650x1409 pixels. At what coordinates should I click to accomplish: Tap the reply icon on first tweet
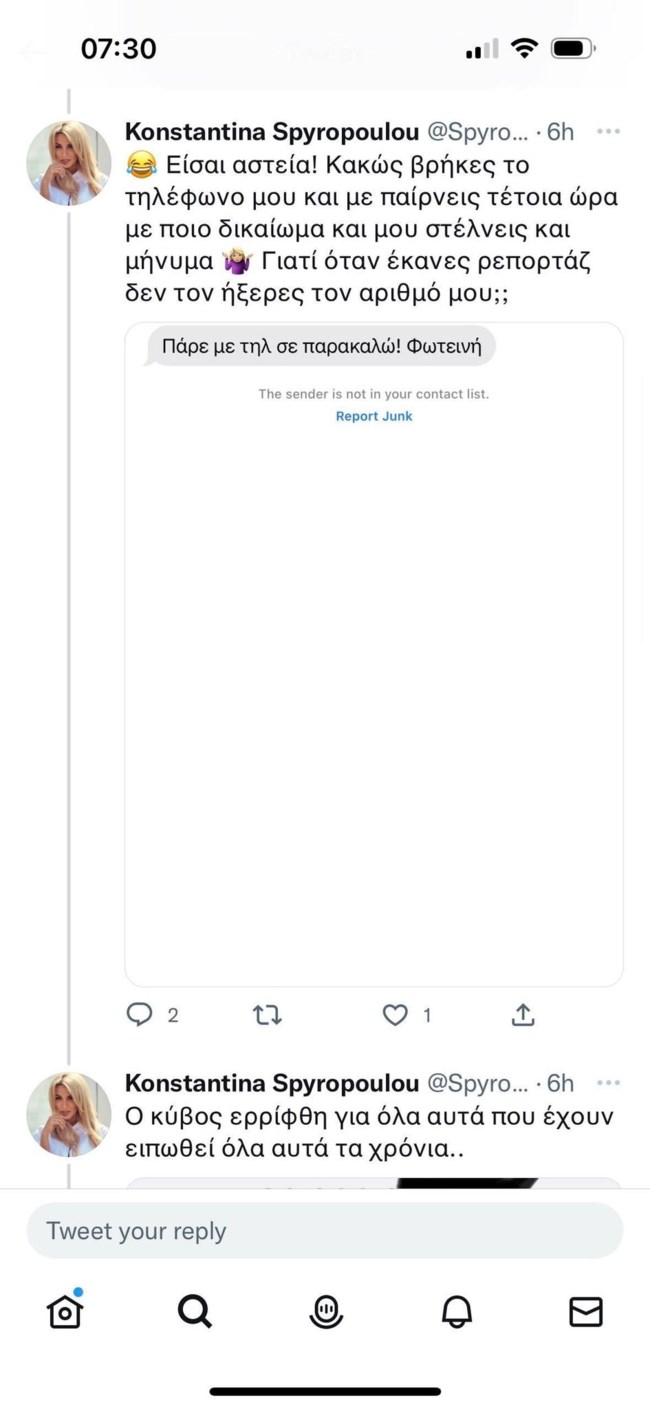click(139, 1015)
